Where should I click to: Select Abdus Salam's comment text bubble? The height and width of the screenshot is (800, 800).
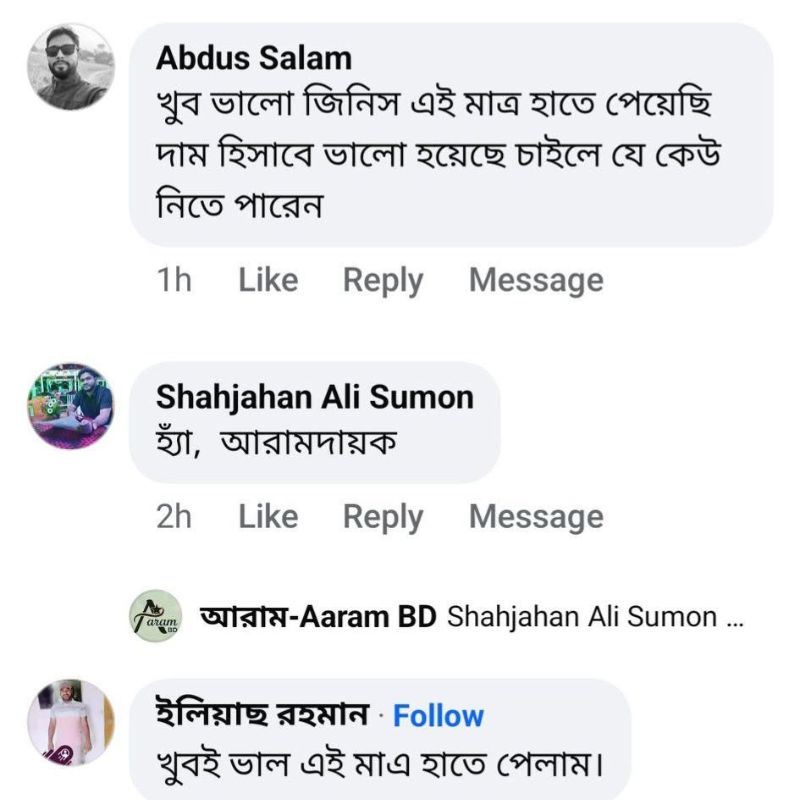[x=451, y=135]
